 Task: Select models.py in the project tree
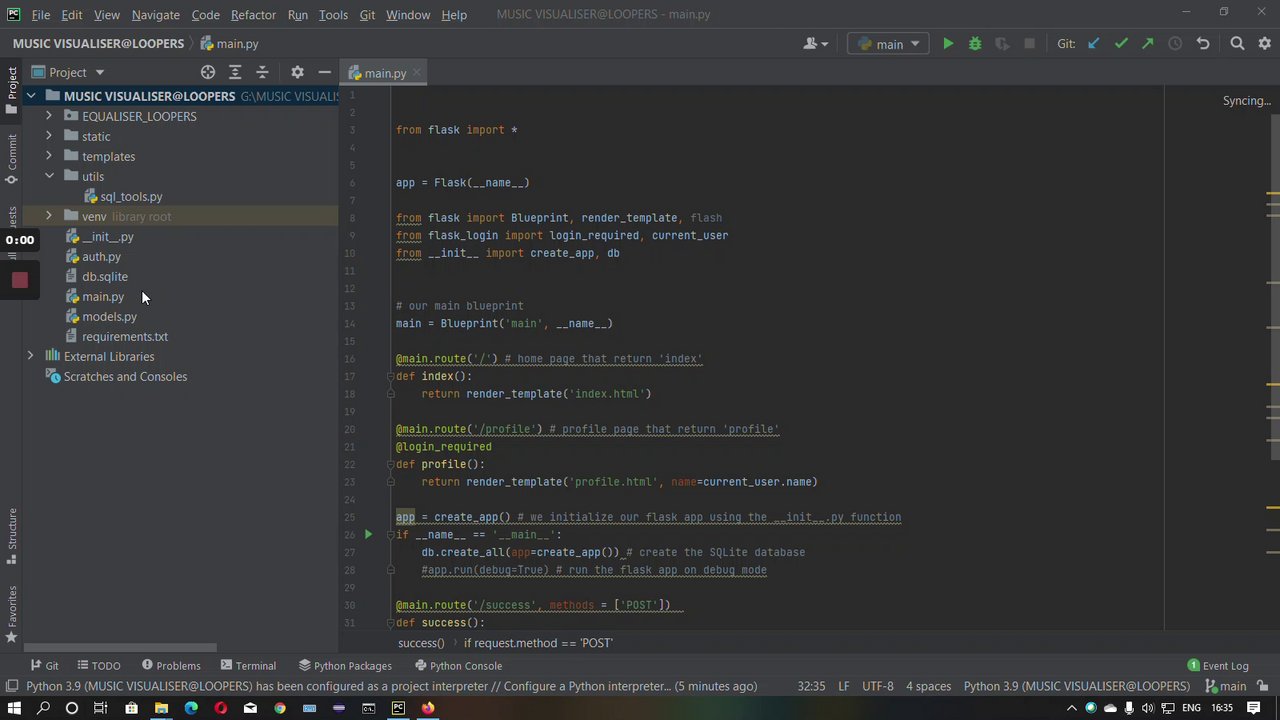[x=109, y=316]
